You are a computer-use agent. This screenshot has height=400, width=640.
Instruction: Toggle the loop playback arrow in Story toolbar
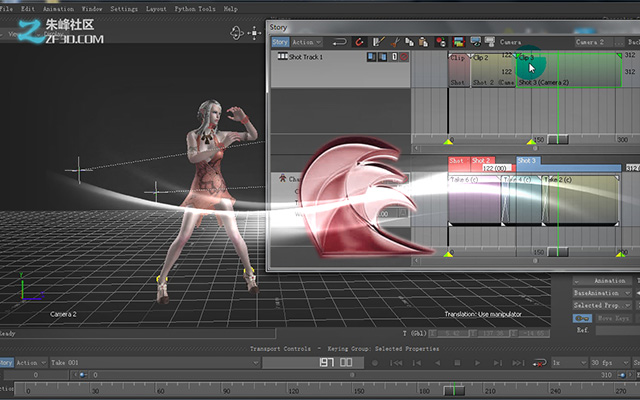(339, 42)
